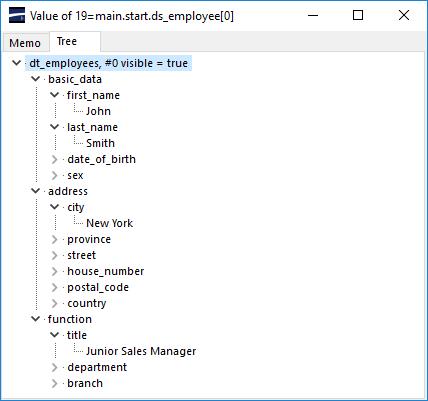
Task: Select the branch tree label
Action: tap(85, 383)
